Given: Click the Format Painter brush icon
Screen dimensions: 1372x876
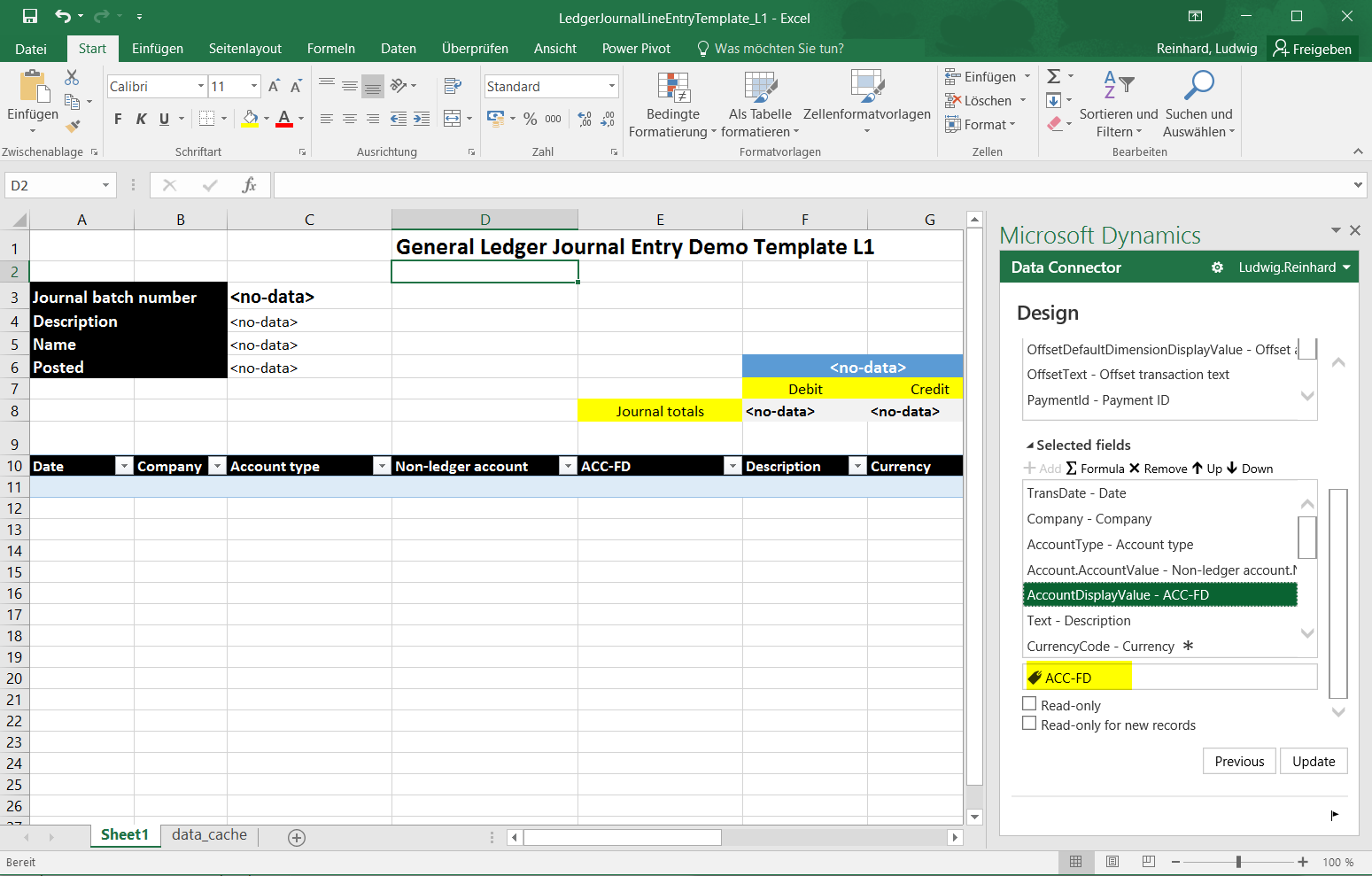Looking at the screenshot, I should [73, 127].
